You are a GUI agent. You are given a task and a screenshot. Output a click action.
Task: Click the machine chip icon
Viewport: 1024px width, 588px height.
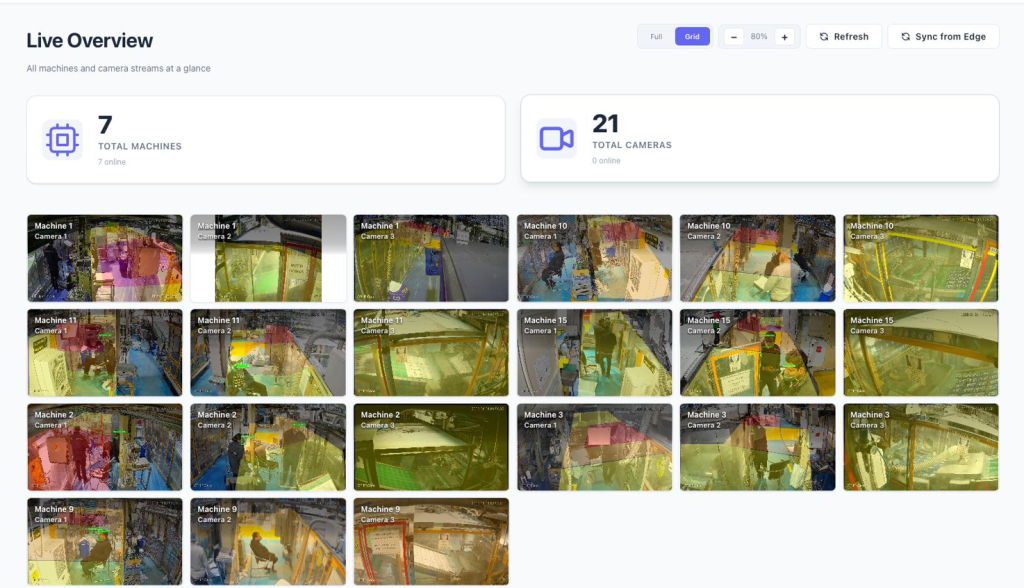coord(62,140)
